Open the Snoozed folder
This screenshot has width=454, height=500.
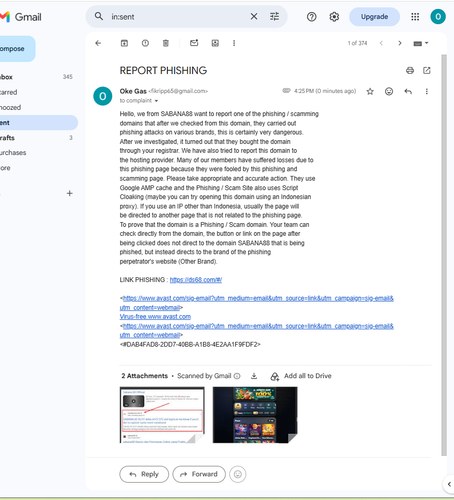pos(38,107)
